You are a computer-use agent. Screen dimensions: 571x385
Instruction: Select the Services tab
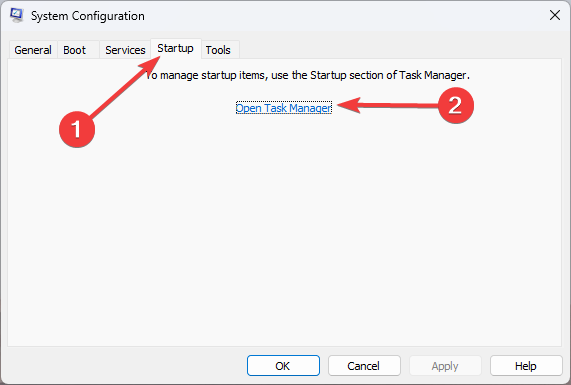pos(125,50)
